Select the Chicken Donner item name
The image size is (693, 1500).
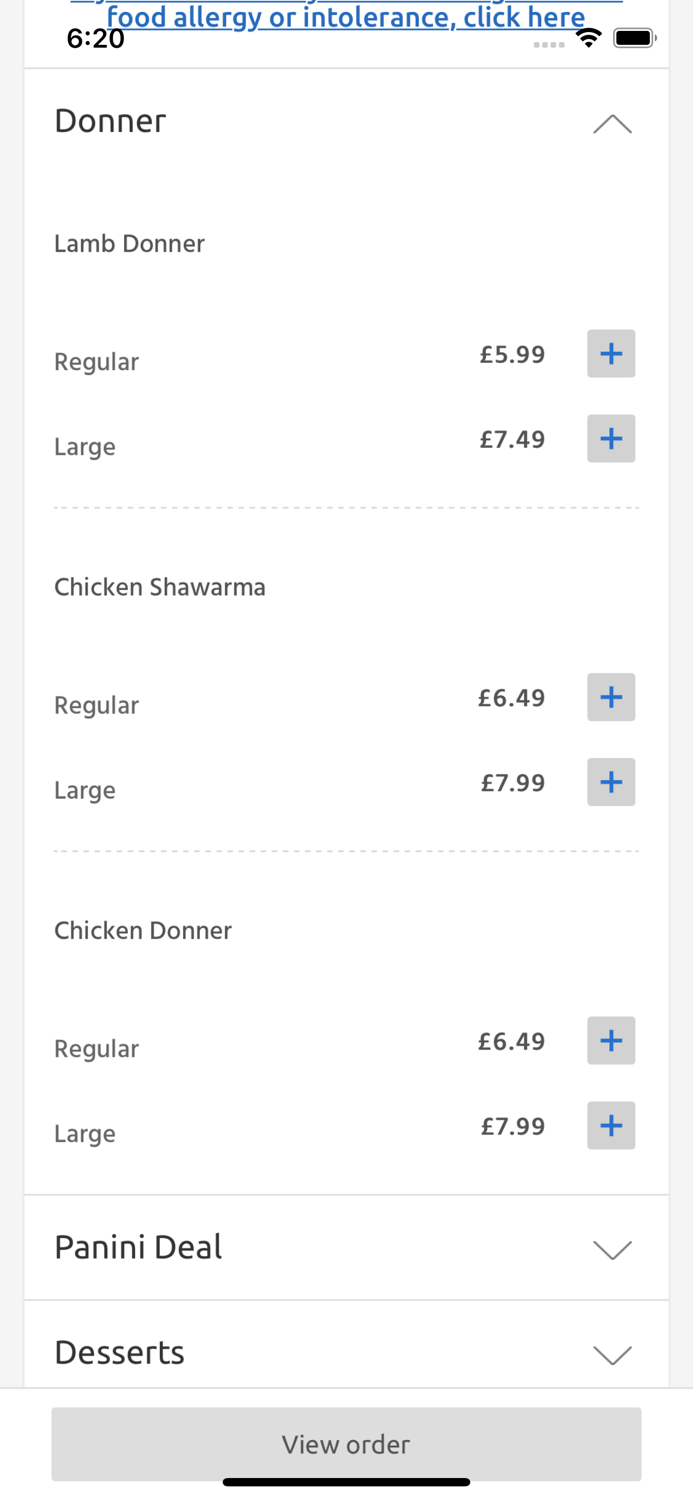pyautogui.click(x=143, y=930)
